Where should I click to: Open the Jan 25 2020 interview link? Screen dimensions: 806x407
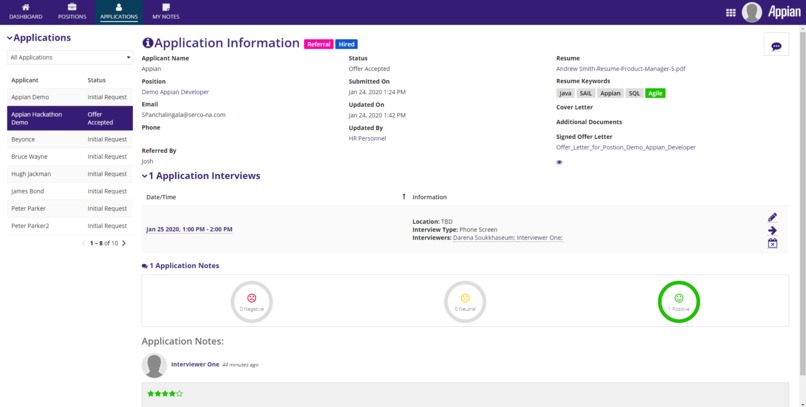point(189,229)
